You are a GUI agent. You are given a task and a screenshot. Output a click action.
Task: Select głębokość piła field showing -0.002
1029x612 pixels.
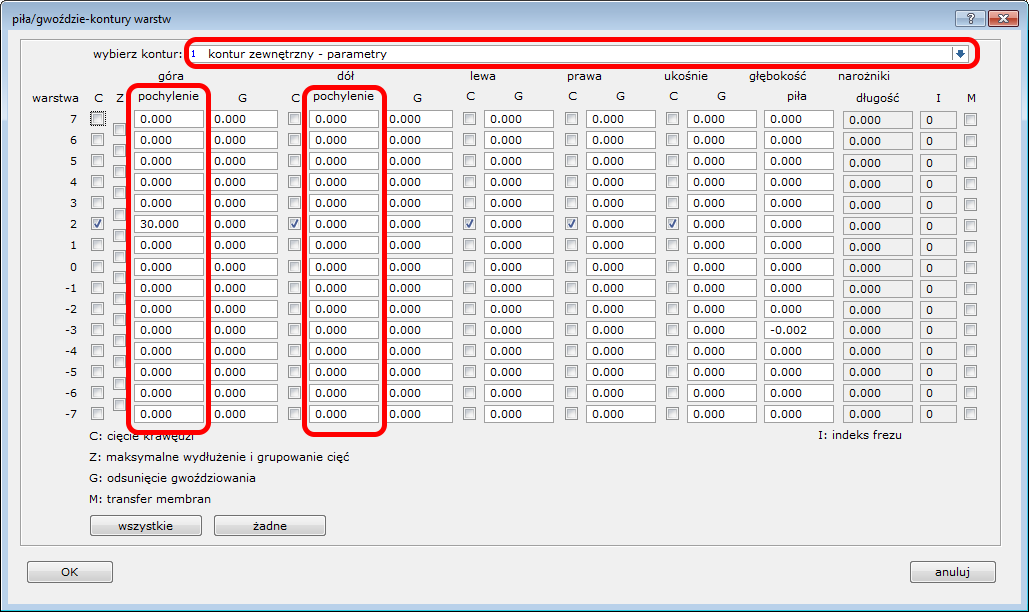[x=798, y=330]
